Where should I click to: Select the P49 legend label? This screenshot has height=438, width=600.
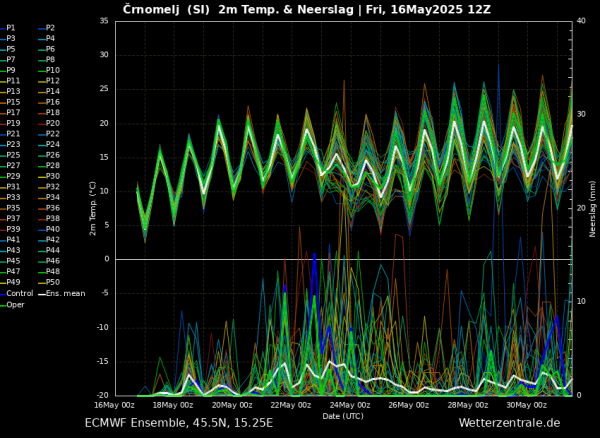[10, 282]
